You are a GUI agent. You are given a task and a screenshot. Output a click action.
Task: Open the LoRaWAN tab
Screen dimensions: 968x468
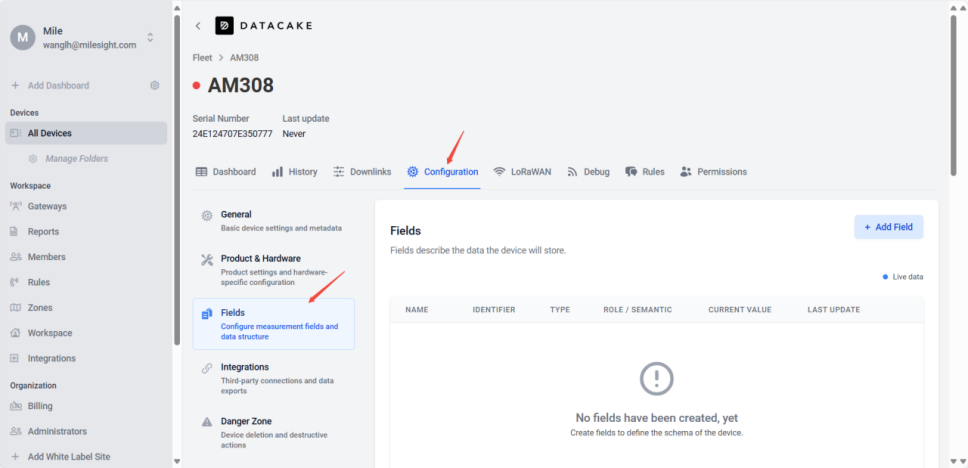522,172
